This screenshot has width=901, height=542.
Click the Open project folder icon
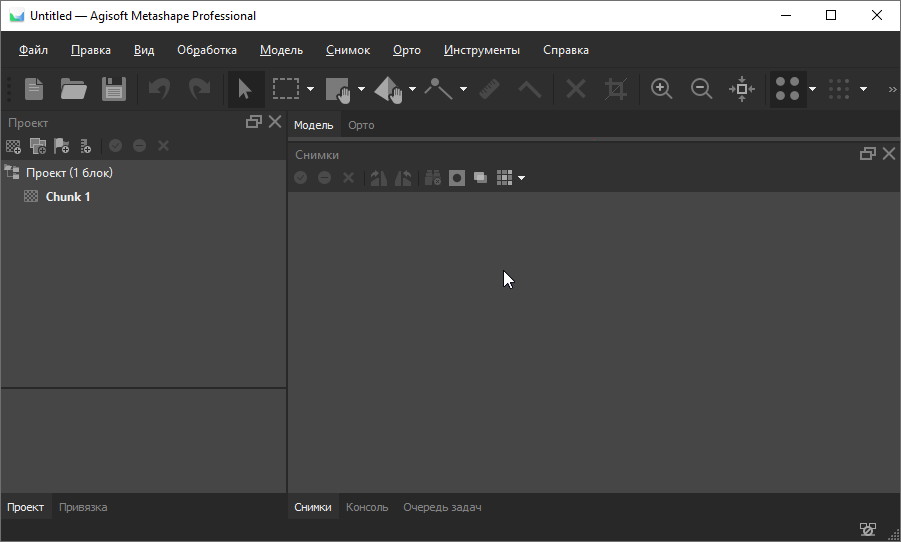(73, 89)
